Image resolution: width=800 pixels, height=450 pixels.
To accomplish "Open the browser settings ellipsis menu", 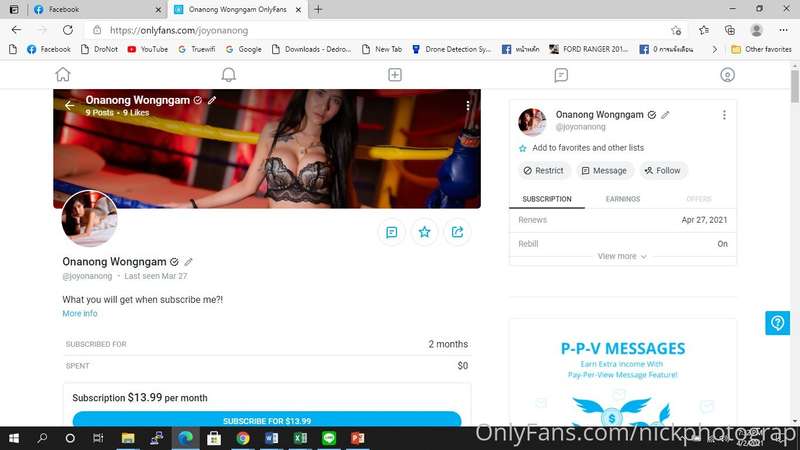I will coord(783,30).
